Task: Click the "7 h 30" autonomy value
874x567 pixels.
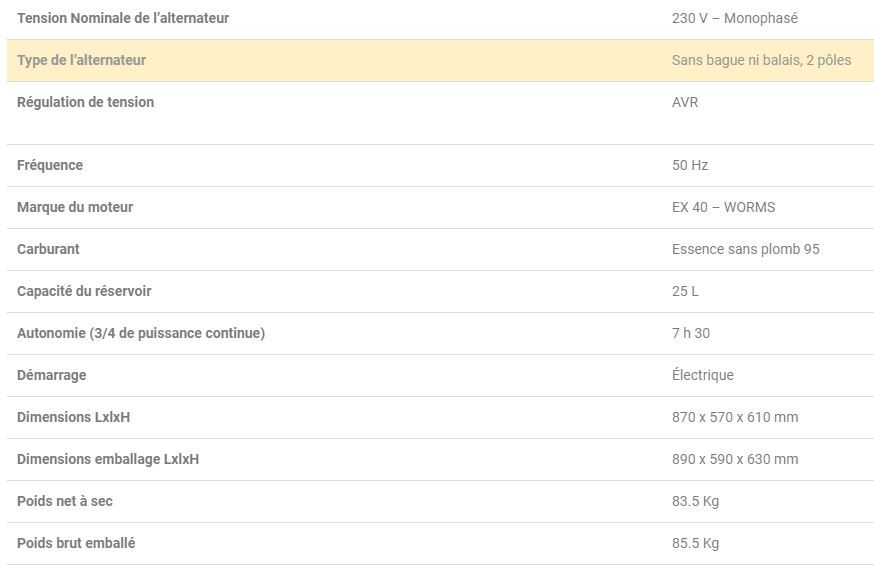Action: [x=691, y=333]
